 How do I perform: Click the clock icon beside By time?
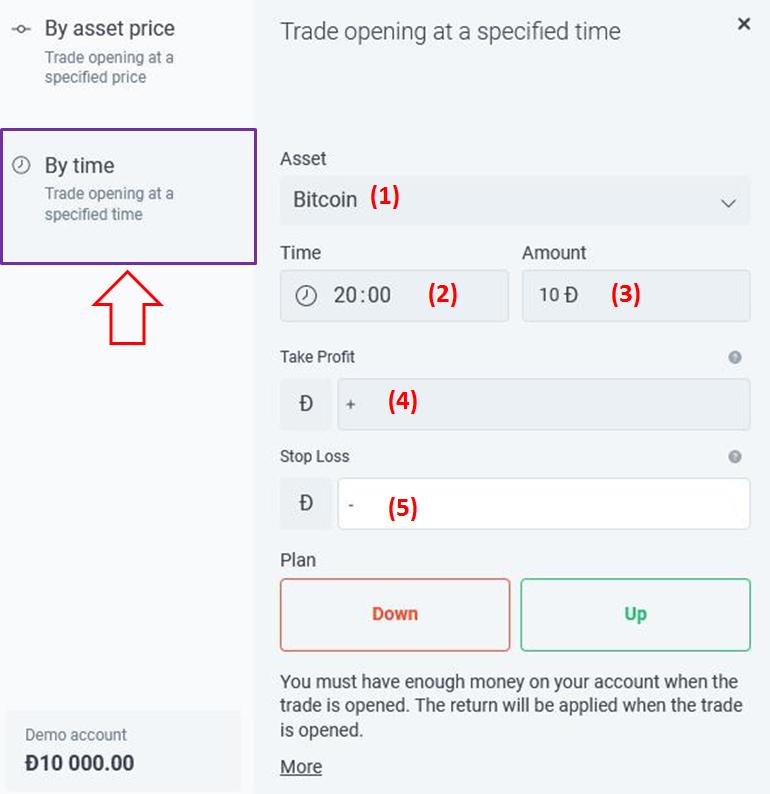tap(21, 166)
